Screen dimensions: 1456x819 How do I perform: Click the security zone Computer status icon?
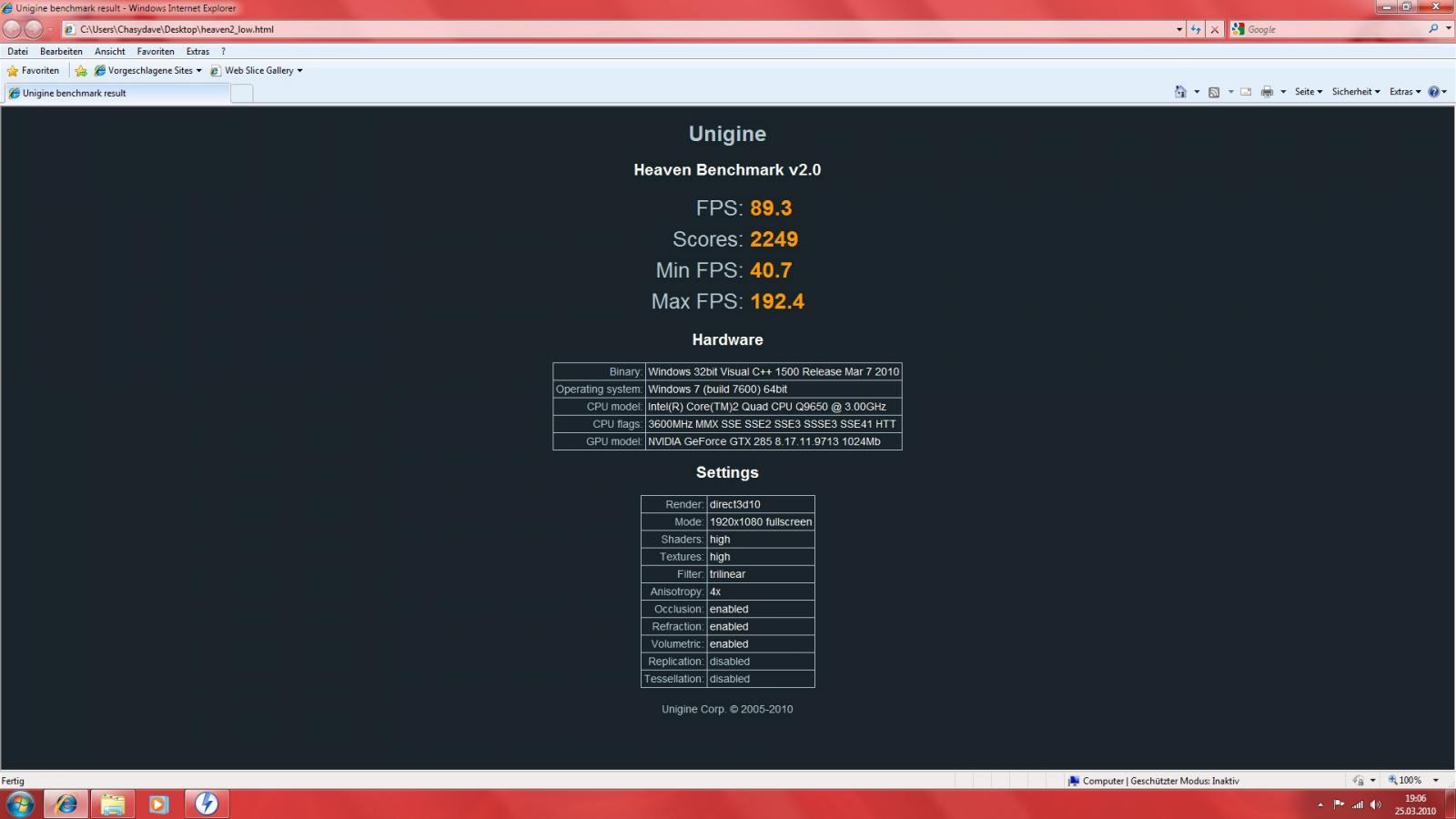coord(1074,781)
